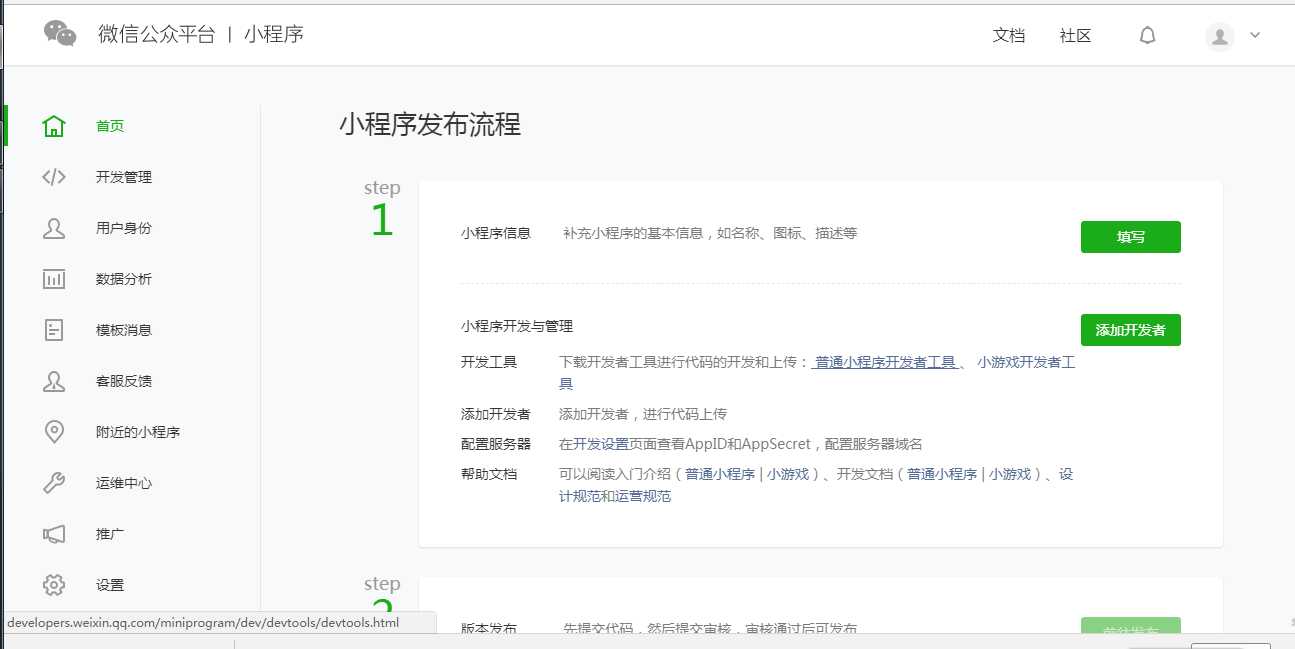Open 运维中心 menu item
The width and height of the screenshot is (1295, 649).
pos(124,483)
